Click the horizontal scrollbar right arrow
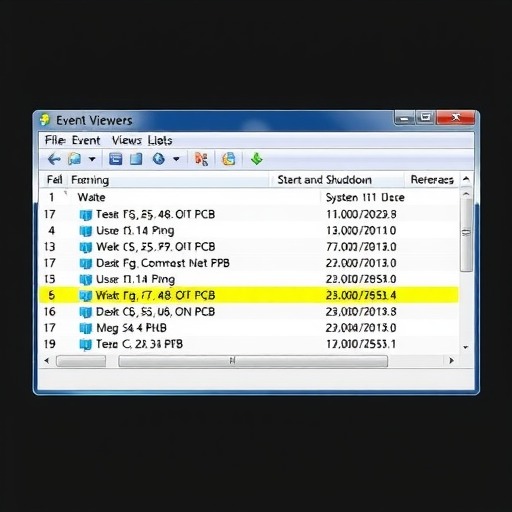This screenshot has width=512, height=512. [452, 360]
